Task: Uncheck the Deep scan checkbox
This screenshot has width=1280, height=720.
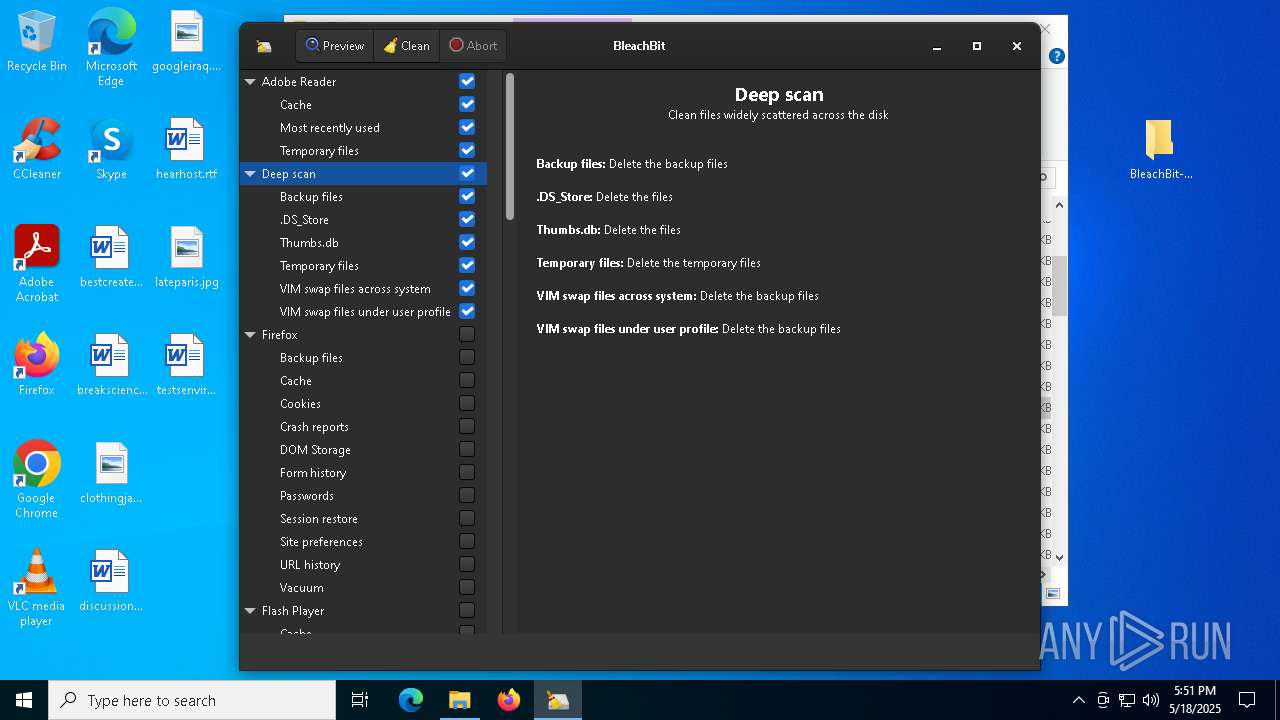Action: point(467,173)
